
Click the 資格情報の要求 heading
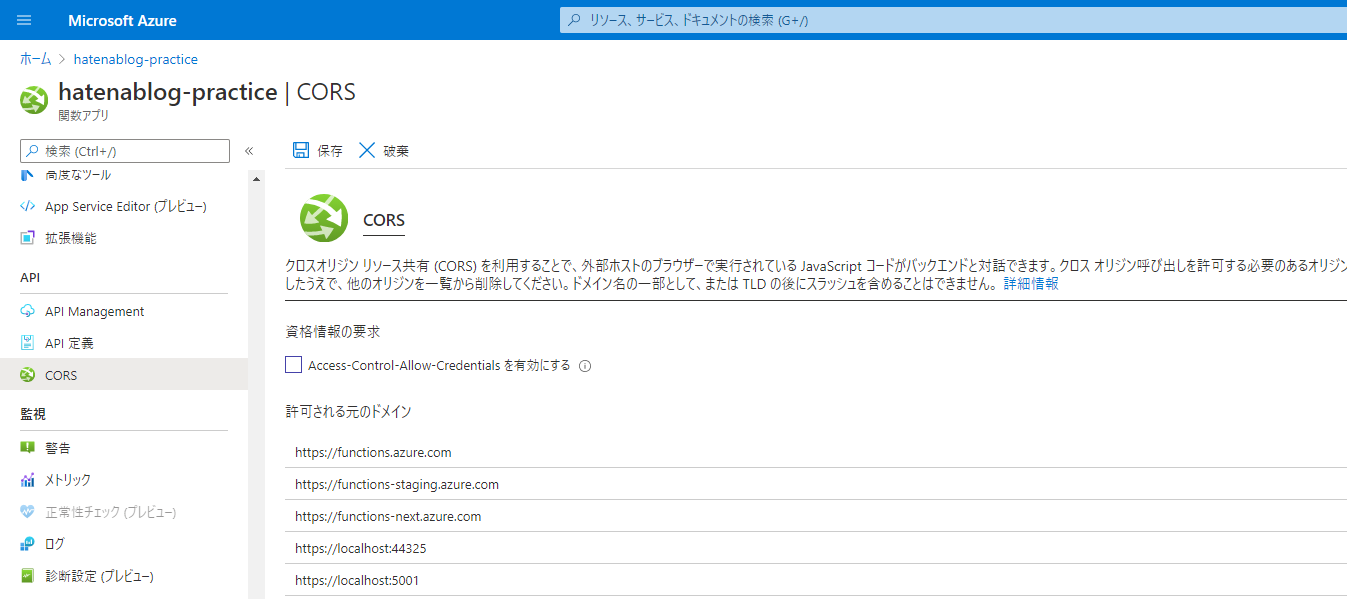click(x=333, y=331)
